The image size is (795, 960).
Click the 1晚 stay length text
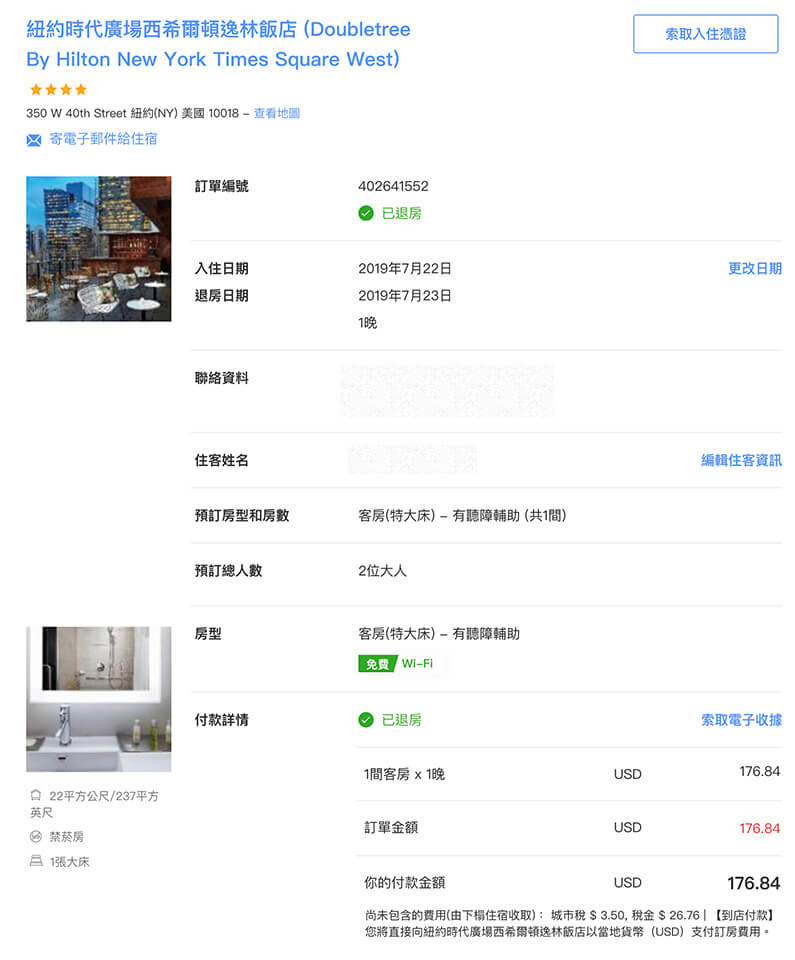tap(367, 323)
